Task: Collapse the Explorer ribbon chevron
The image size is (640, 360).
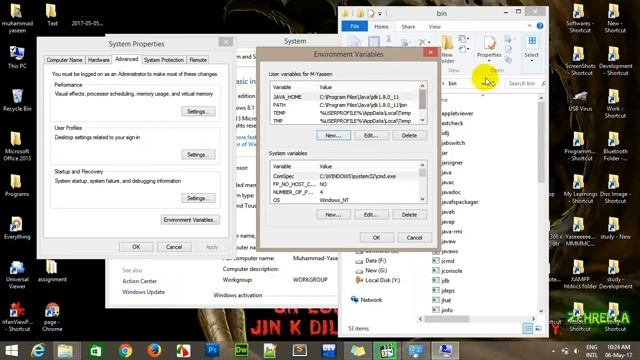Action: tap(529, 26)
